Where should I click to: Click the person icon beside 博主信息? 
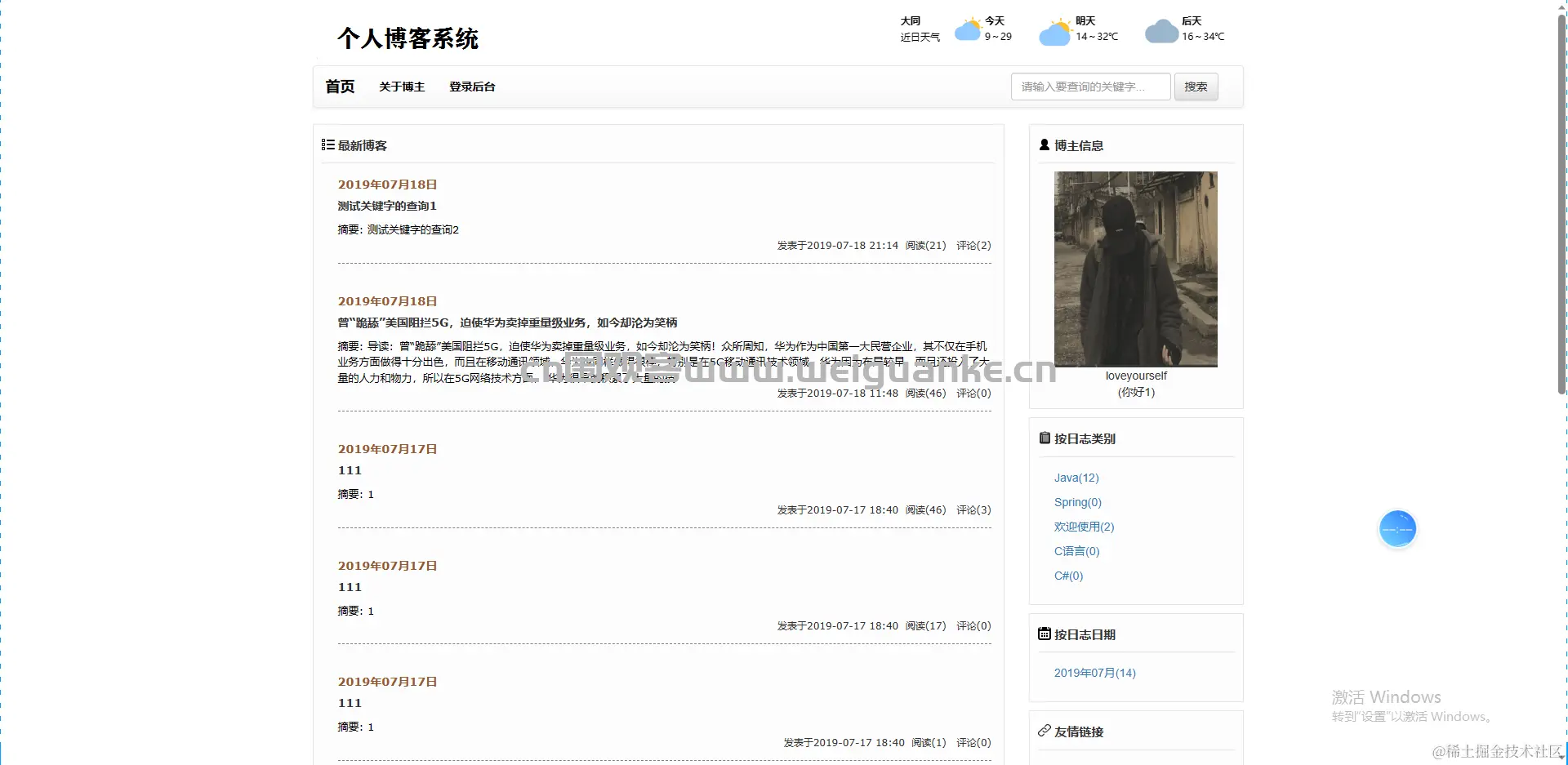point(1044,145)
